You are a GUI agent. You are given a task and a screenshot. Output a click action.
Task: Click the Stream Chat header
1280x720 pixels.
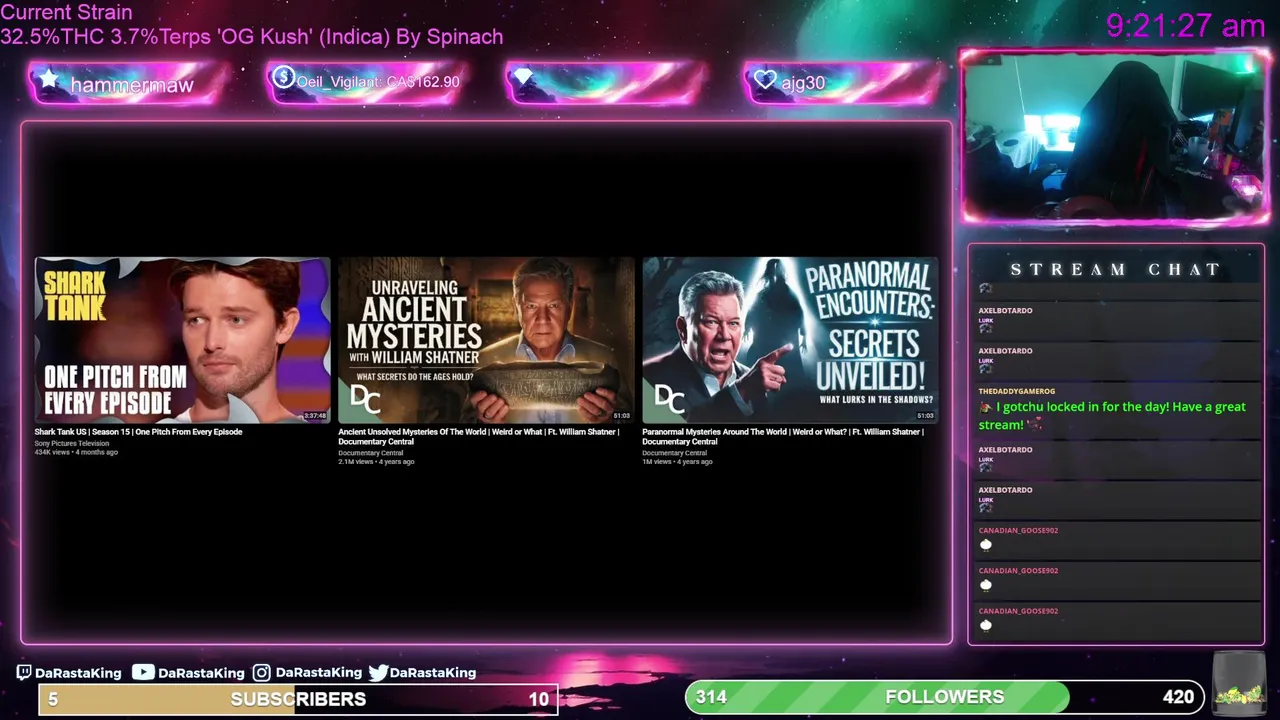[x=1115, y=269]
